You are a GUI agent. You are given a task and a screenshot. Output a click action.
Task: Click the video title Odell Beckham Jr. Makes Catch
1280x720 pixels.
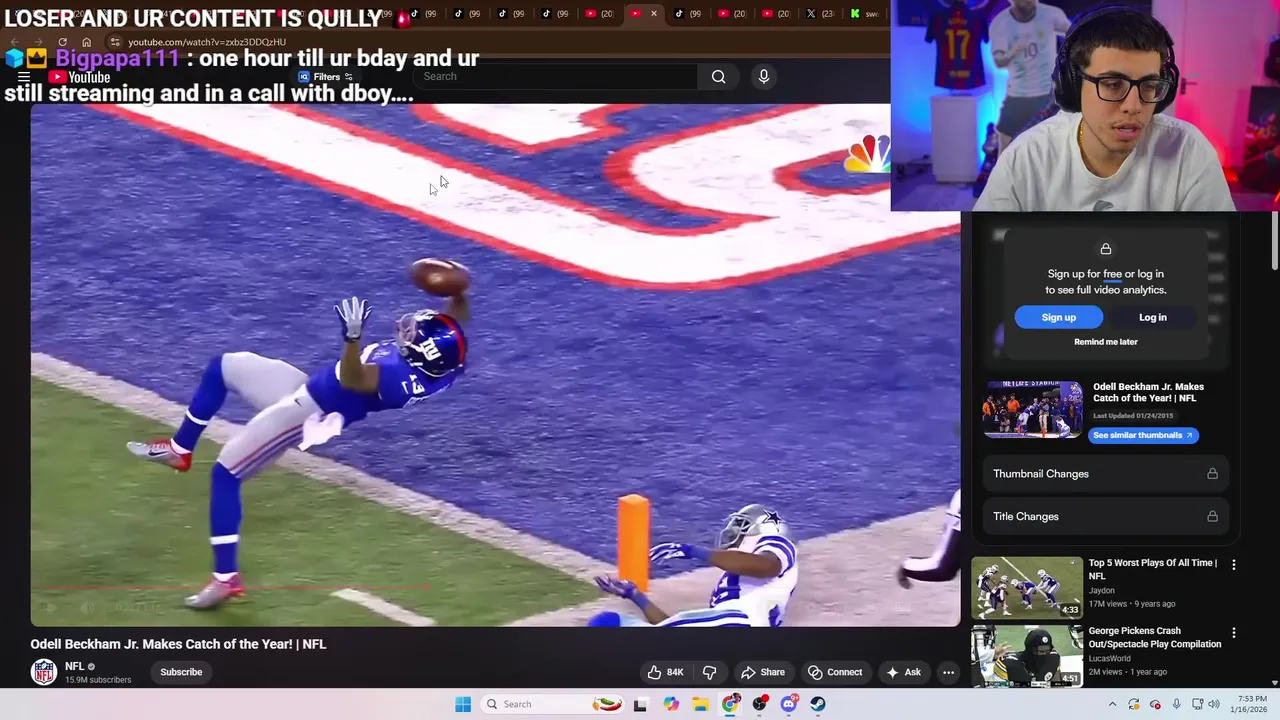click(x=178, y=644)
